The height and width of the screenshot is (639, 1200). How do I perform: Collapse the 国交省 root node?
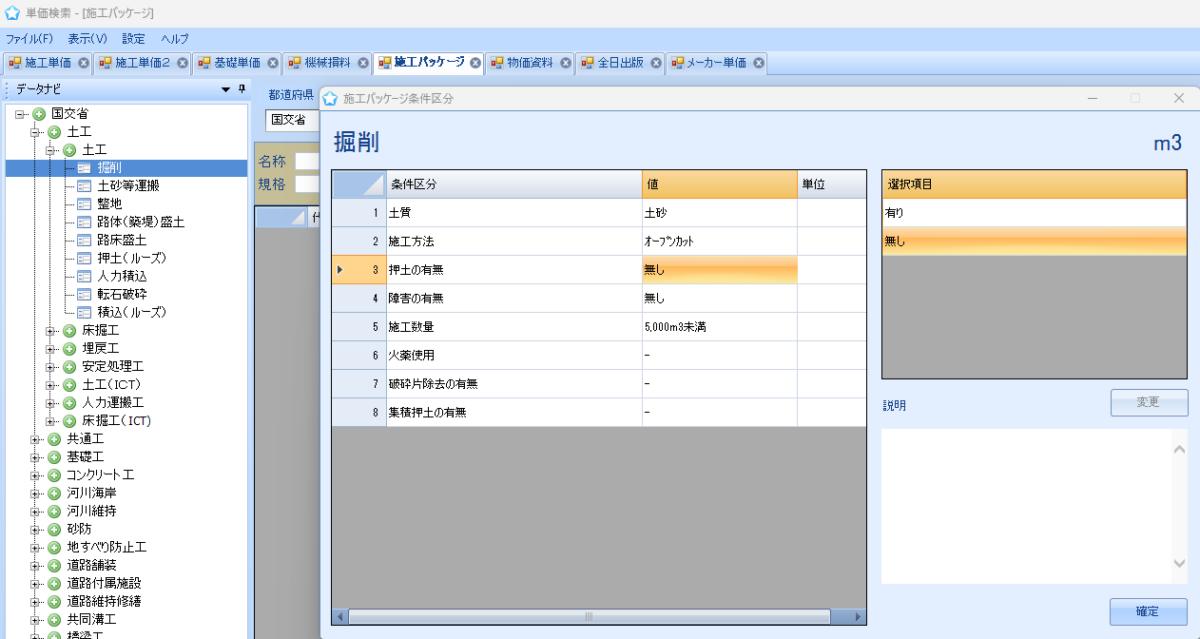pos(20,114)
